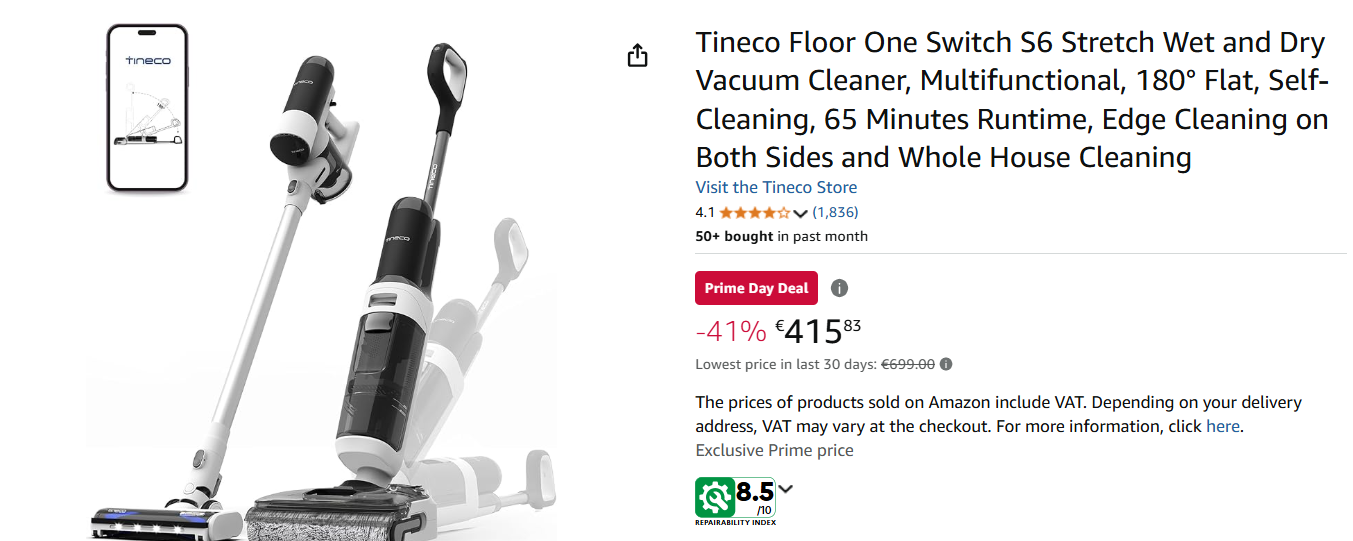Click the 8.5/10 repairability score
The height and width of the screenshot is (541, 1353).
[755, 495]
